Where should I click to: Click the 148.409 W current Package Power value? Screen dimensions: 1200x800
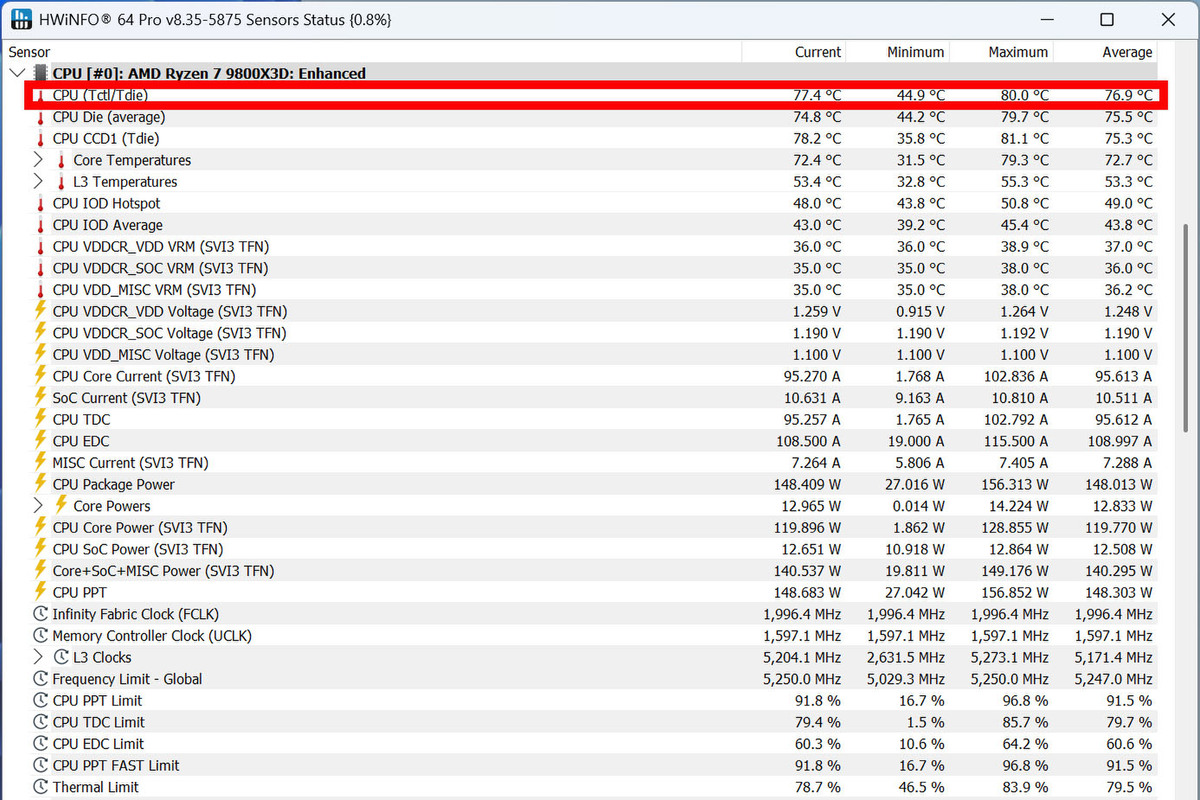point(808,484)
